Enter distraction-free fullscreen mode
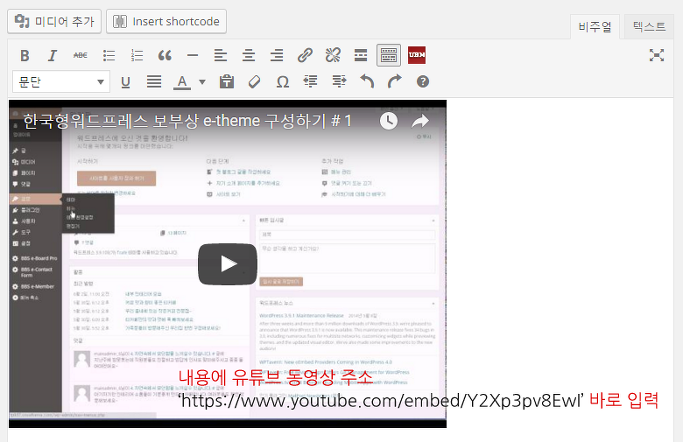 (656, 55)
